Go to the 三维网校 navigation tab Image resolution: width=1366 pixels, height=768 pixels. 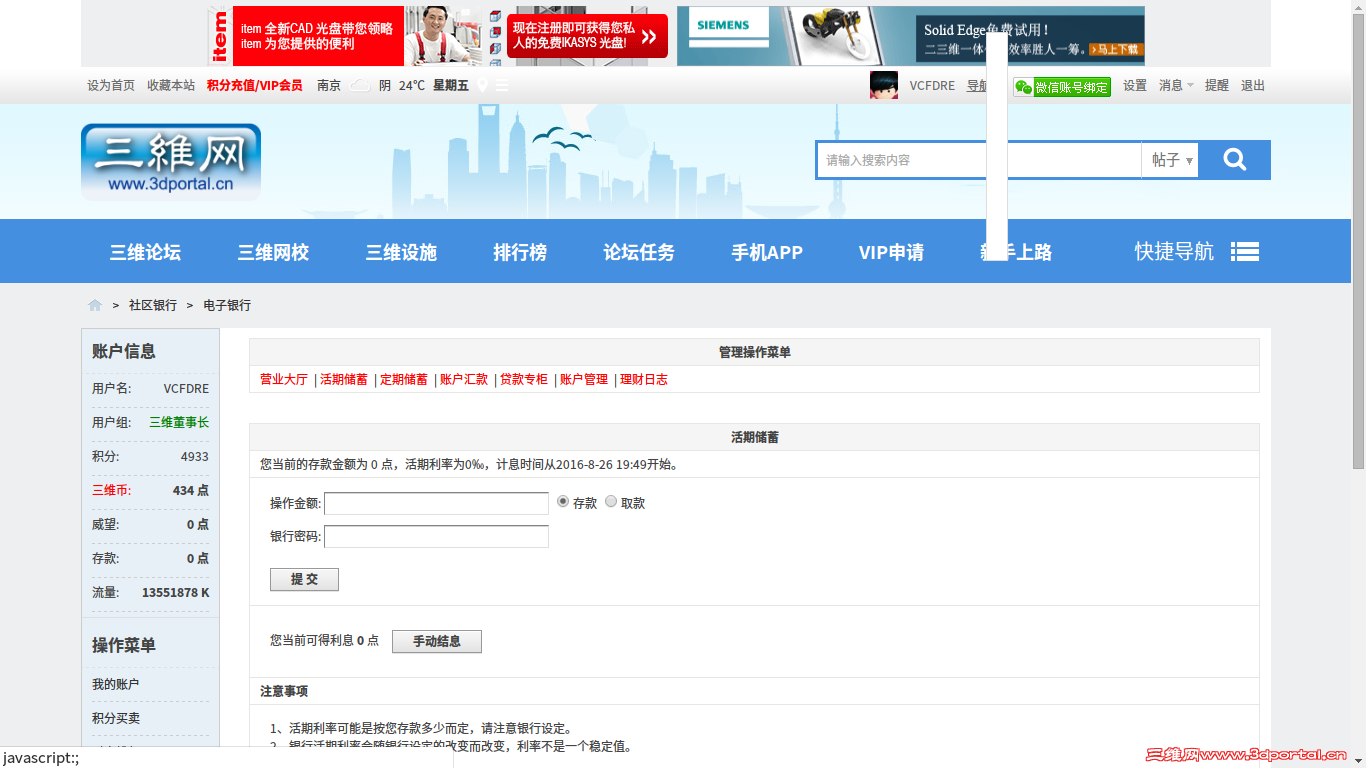click(x=273, y=252)
